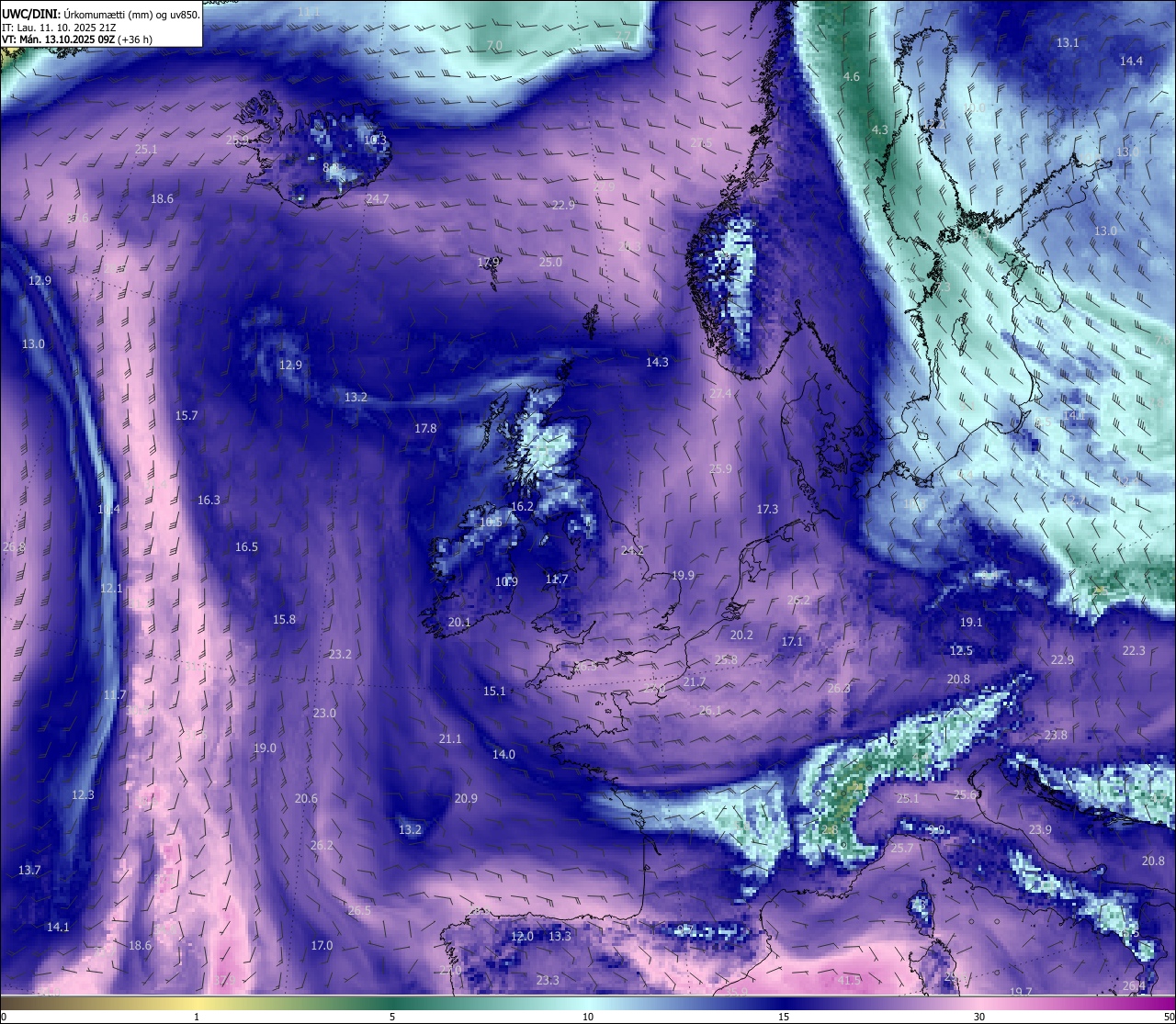Click the map value '25.0' in the Norwegian Sea
1176x1024 pixels.
(550, 262)
